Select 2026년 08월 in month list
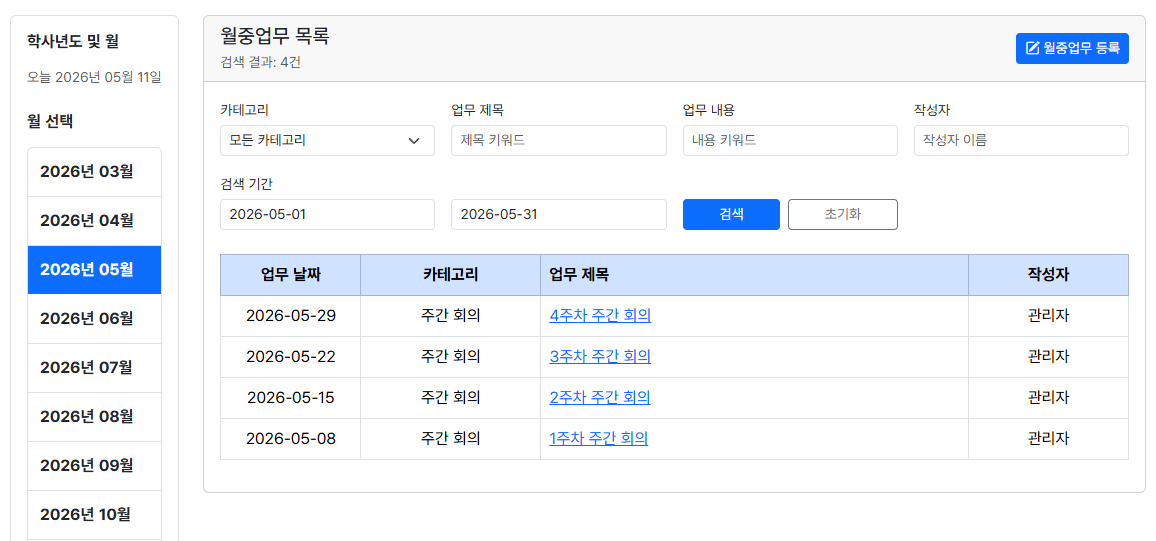This screenshot has height=541, width=1156. (x=94, y=416)
